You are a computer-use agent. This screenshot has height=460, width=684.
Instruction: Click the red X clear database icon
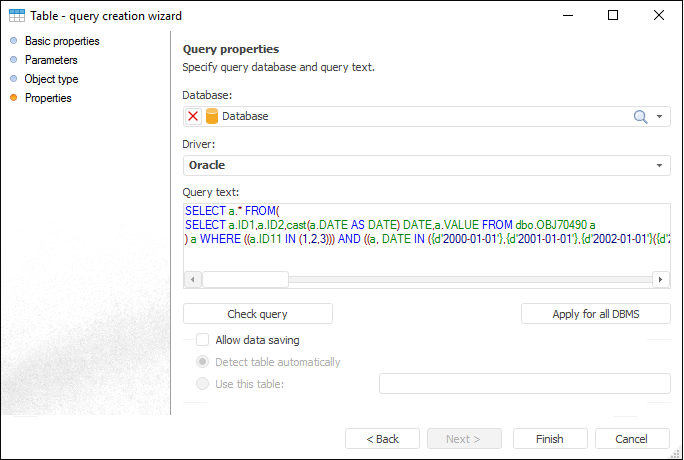click(193, 116)
